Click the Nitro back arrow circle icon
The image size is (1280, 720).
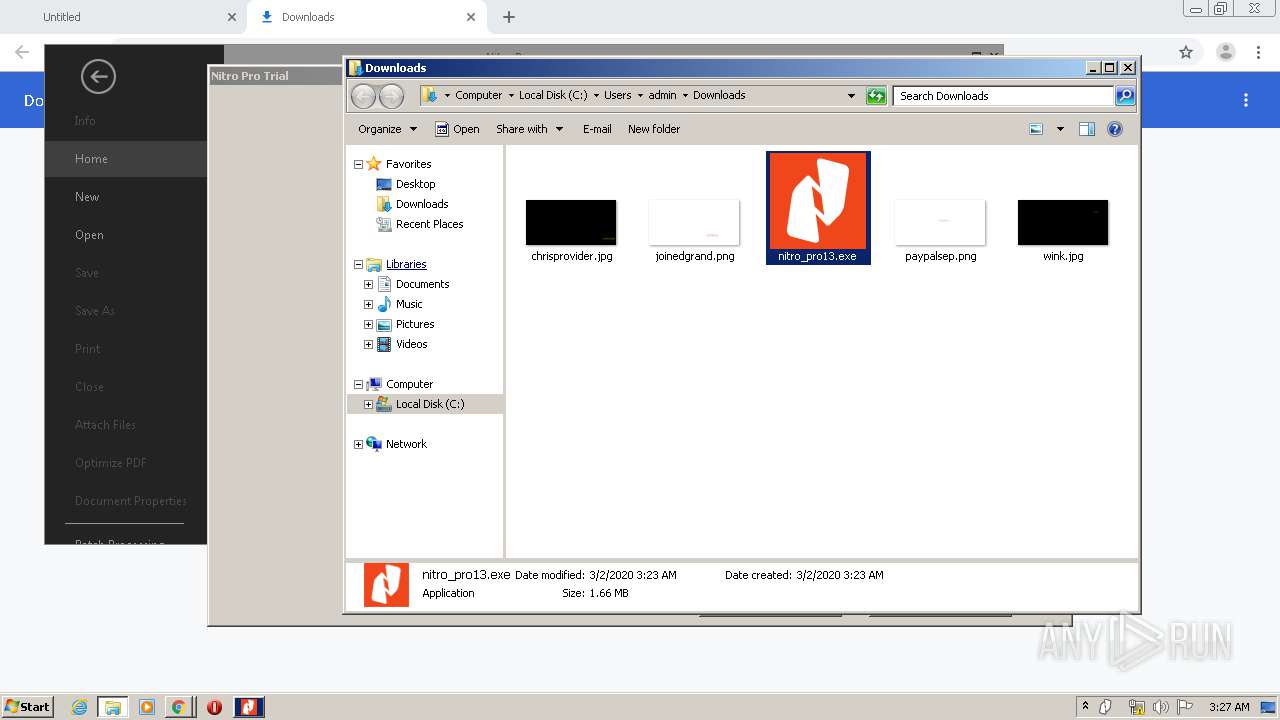(x=98, y=76)
